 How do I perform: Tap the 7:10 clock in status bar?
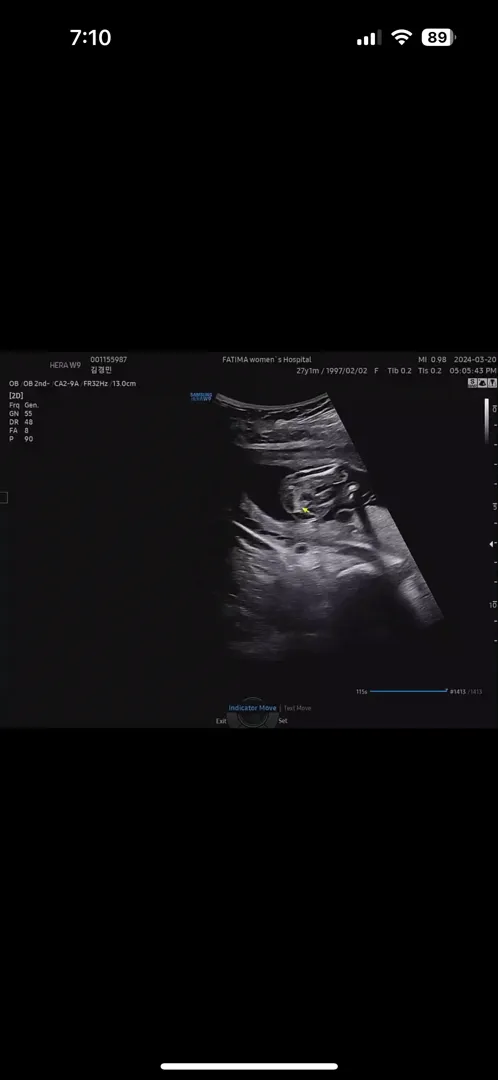tap(90, 37)
